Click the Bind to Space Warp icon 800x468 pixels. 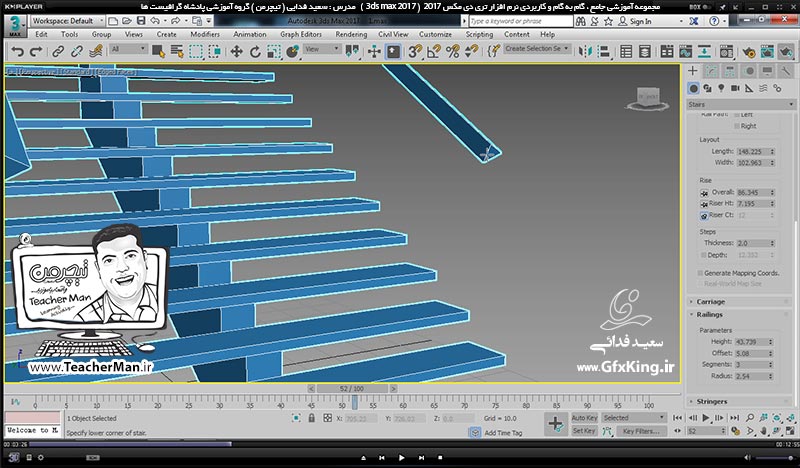click(x=96, y=52)
